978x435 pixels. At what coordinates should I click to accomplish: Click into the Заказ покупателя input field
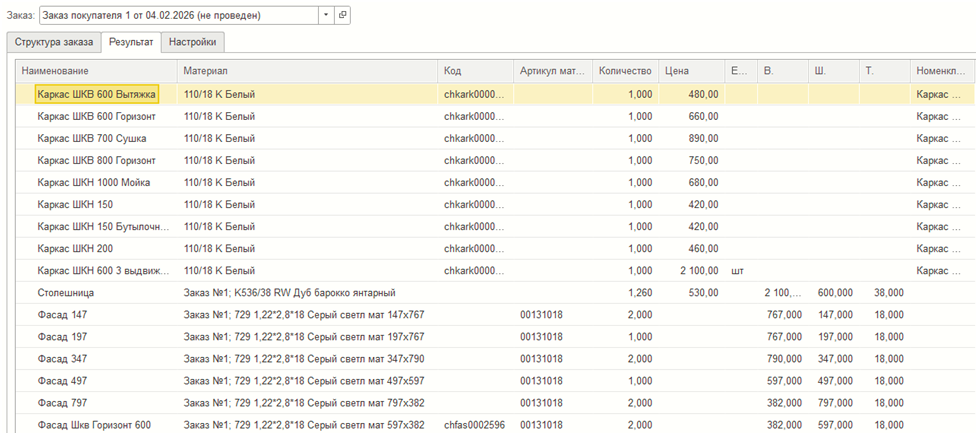pos(179,16)
